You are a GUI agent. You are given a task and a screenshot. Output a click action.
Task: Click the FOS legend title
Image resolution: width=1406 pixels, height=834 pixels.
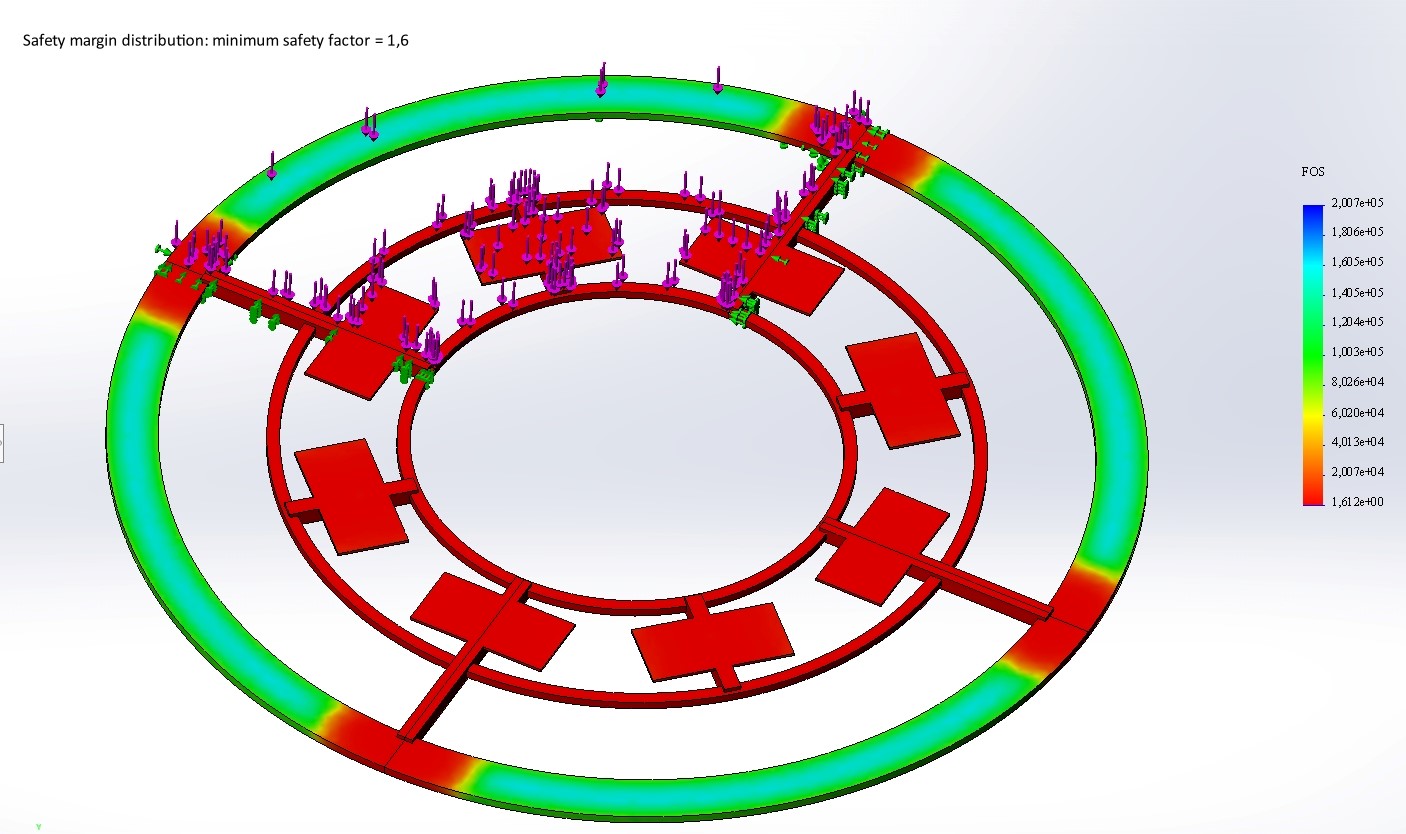(x=1312, y=172)
